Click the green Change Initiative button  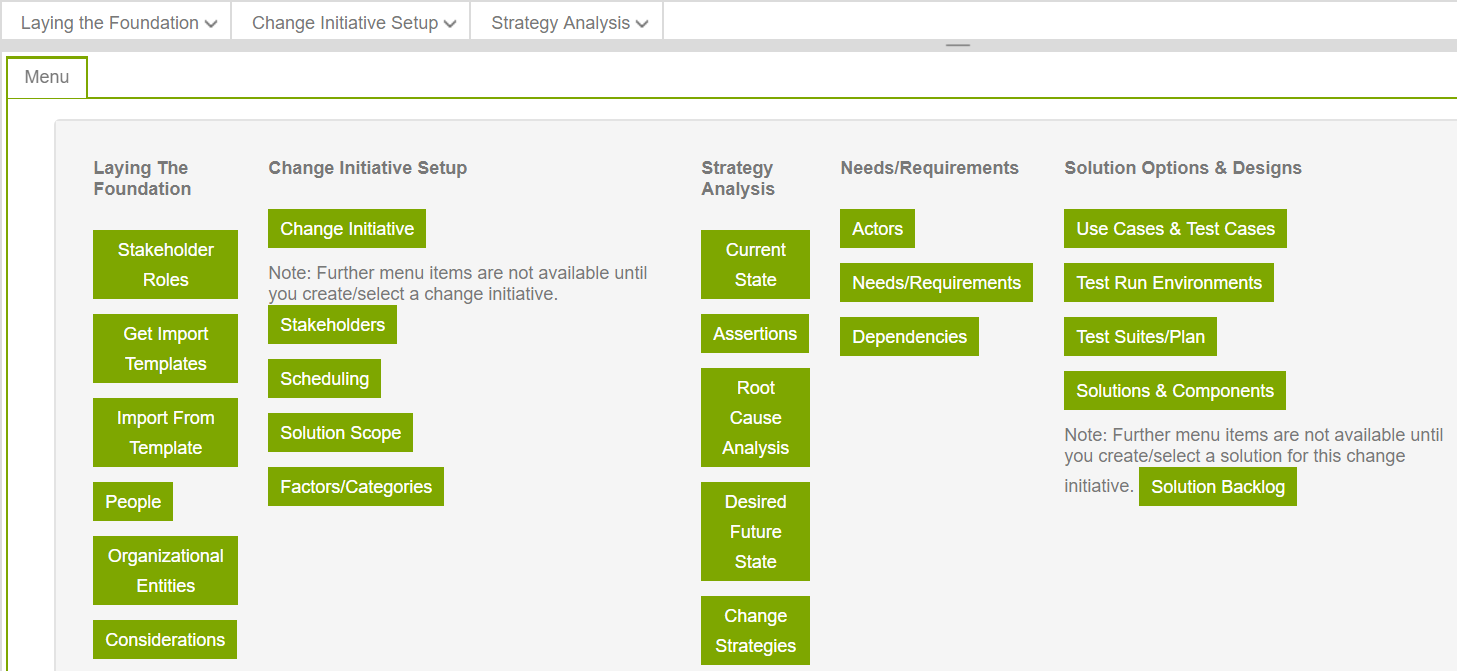347,229
